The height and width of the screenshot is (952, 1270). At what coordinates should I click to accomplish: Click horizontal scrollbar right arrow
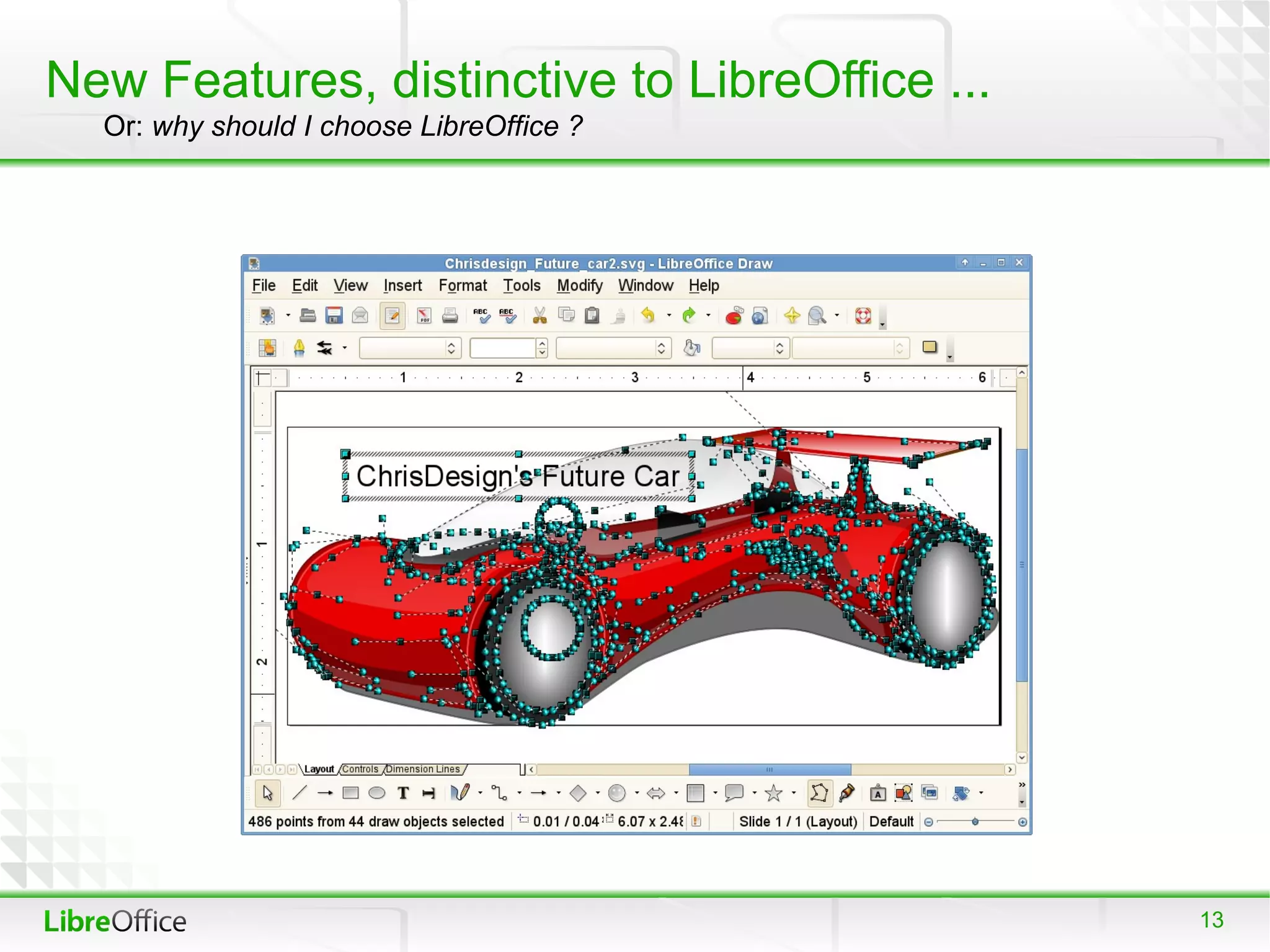click(1010, 770)
